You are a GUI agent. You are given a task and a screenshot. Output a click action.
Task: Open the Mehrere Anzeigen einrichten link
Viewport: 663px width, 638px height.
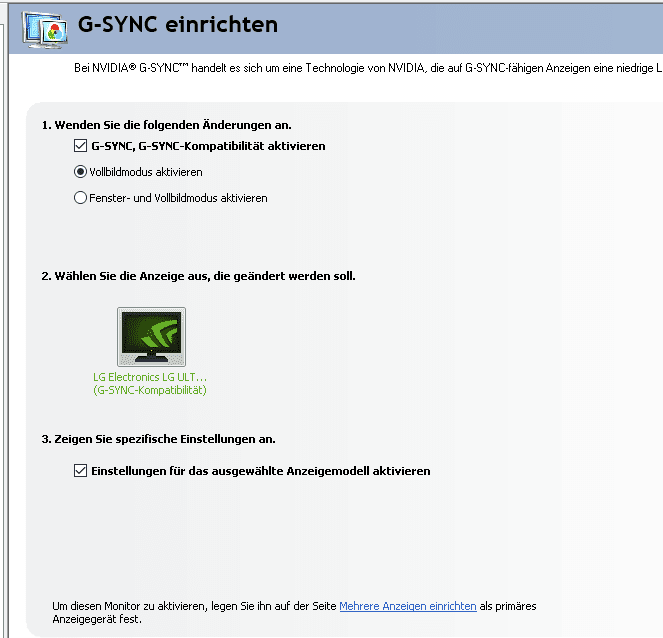click(408, 606)
